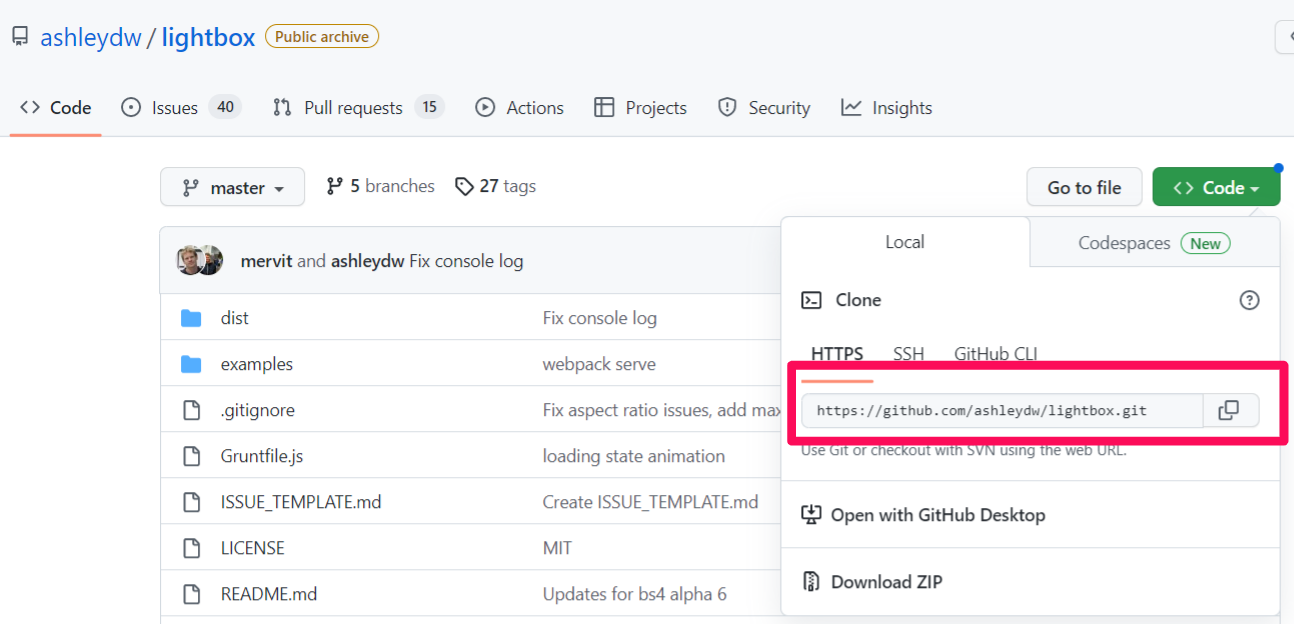Open 'loading state animation' commit message

coord(634,456)
